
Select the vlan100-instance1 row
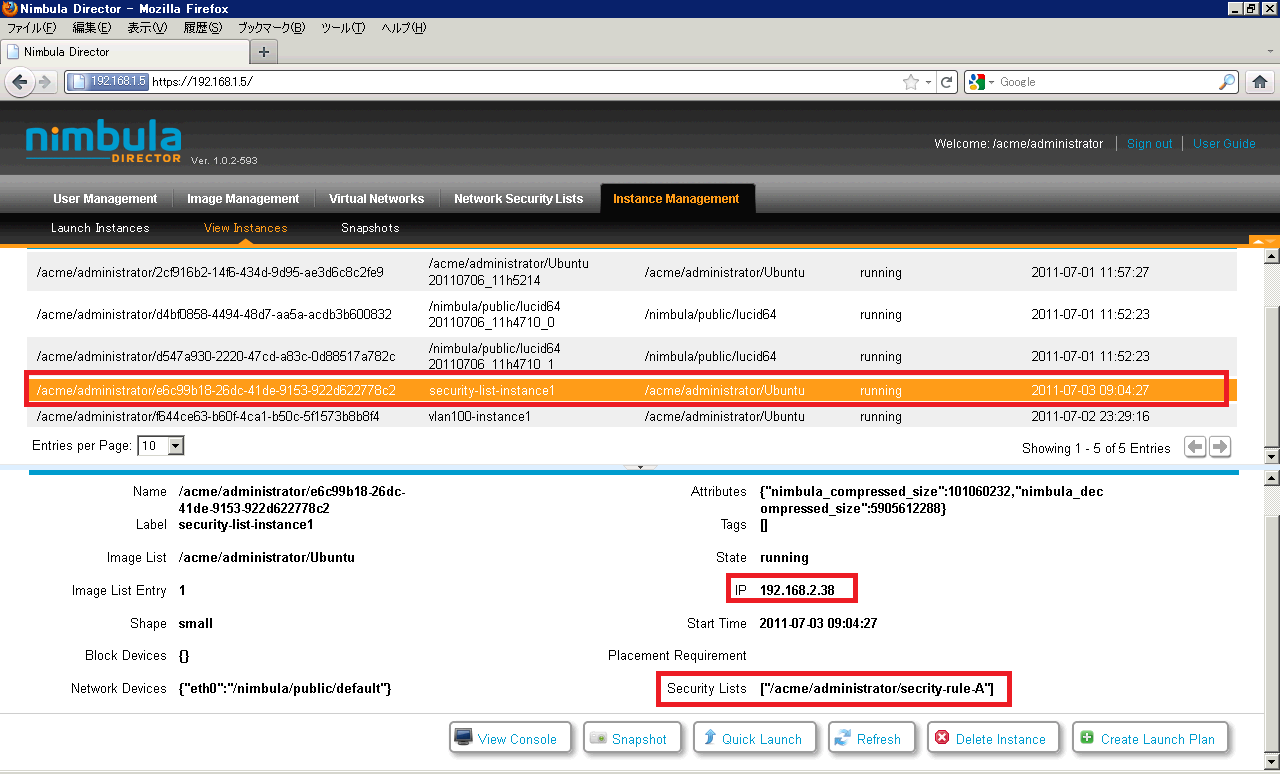pos(480,416)
